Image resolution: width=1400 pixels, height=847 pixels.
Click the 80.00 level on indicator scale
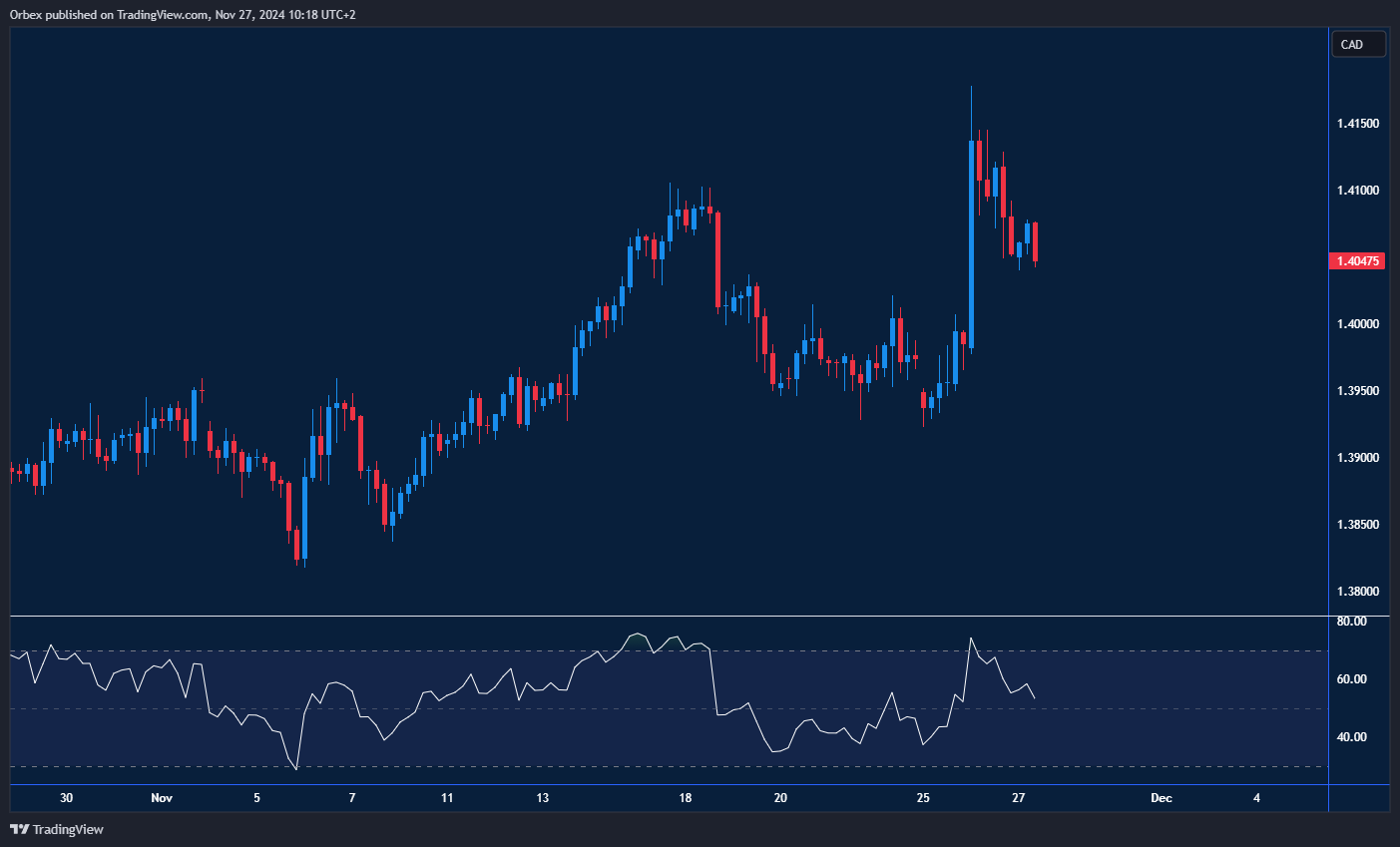click(x=1351, y=622)
